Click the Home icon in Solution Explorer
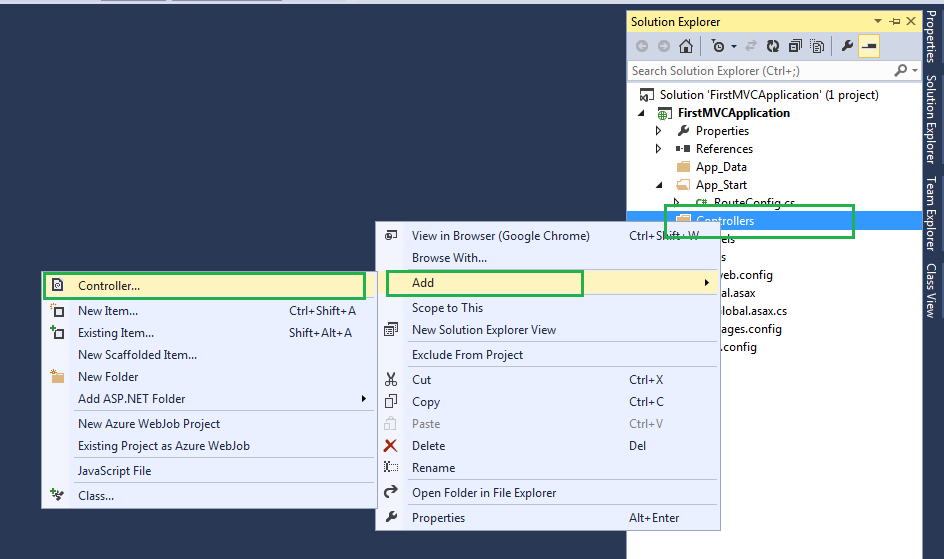The height and width of the screenshot is (559, 944). click(686, 46)
